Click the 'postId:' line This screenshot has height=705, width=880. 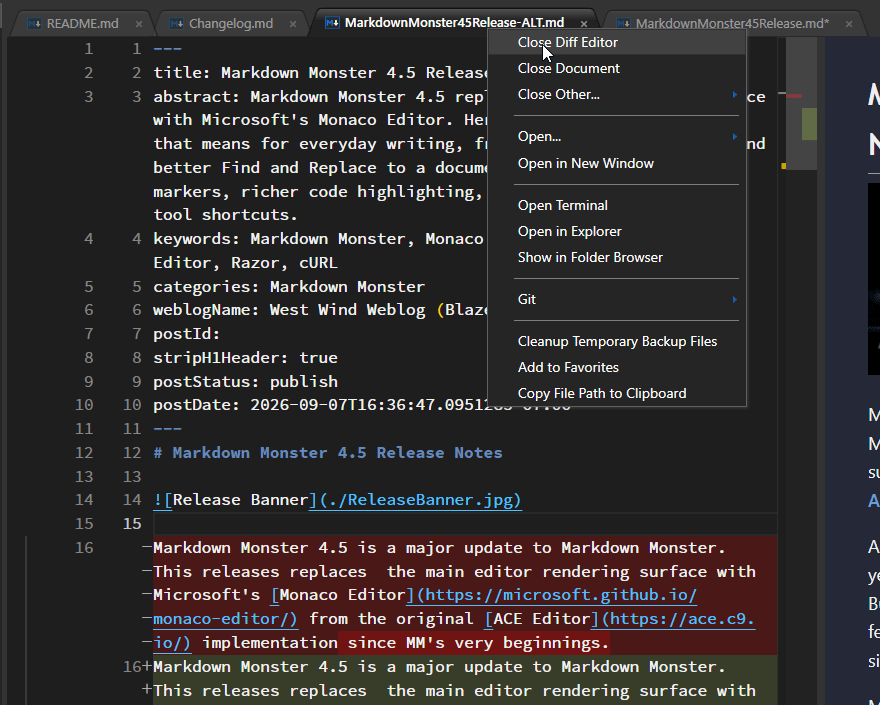point(187,333)
